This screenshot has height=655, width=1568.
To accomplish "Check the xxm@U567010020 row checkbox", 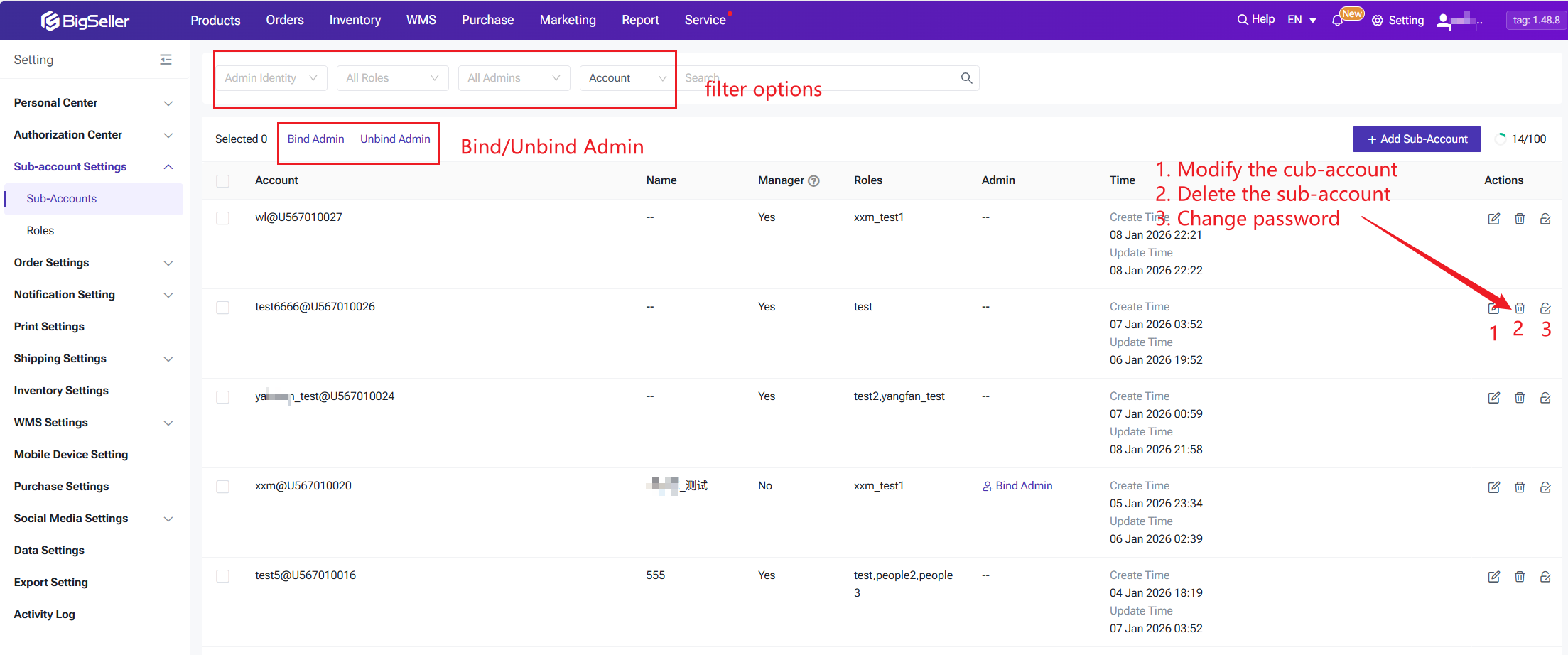I will coord(223,487).
